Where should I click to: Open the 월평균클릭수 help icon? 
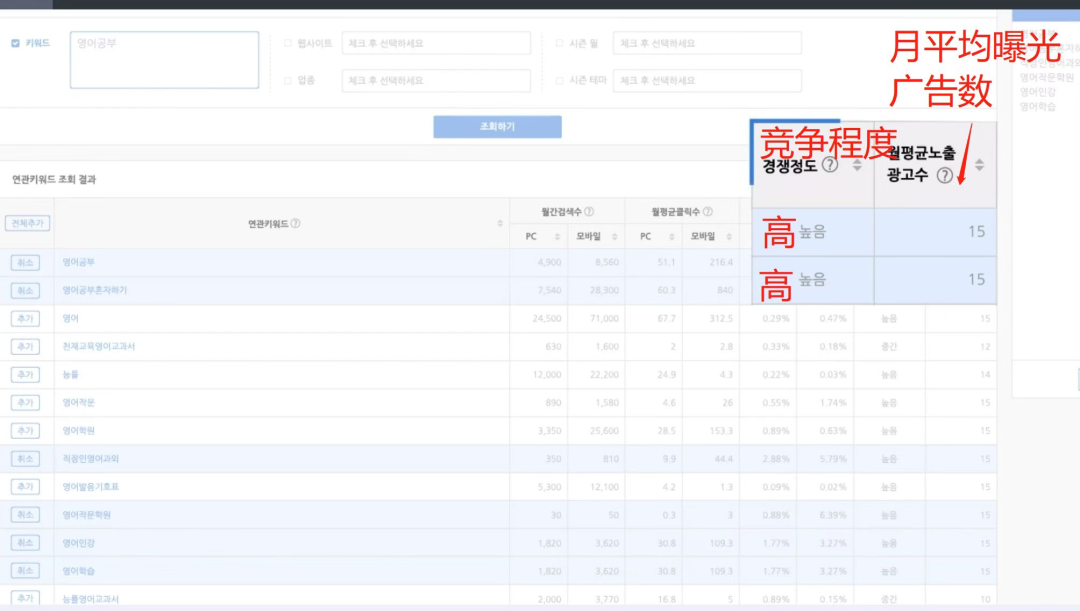click(707, 211)
